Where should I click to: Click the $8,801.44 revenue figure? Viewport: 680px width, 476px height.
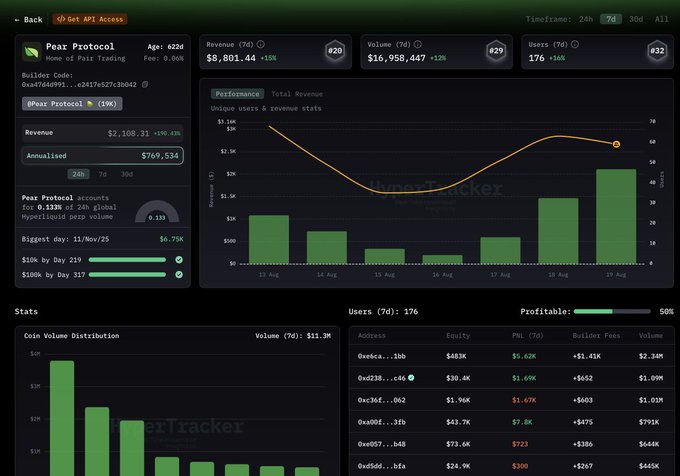pos(231,58)
